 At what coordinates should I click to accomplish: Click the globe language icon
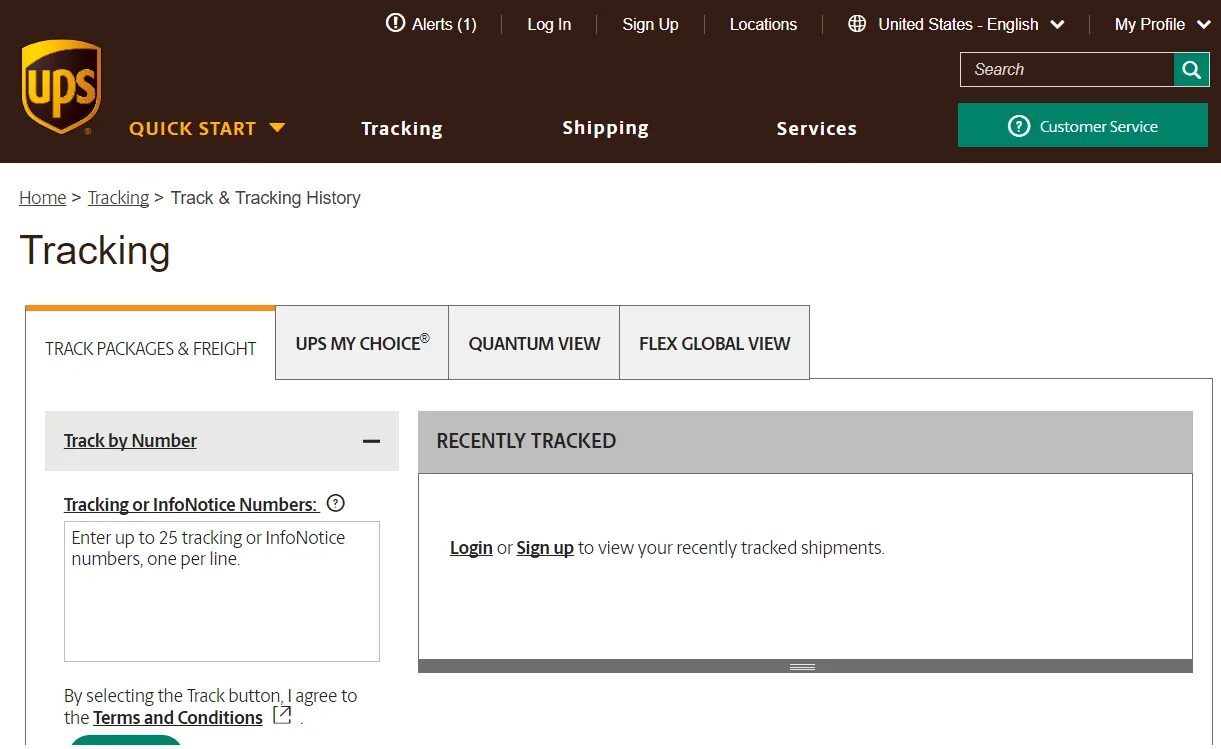point(857,24)
